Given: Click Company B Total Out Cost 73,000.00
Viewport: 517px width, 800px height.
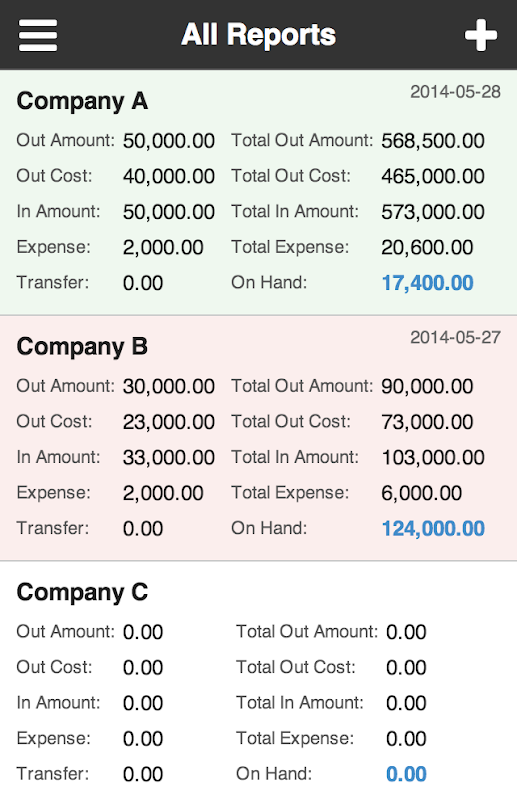Looking at the screenshot, I should tap(427, 422).
